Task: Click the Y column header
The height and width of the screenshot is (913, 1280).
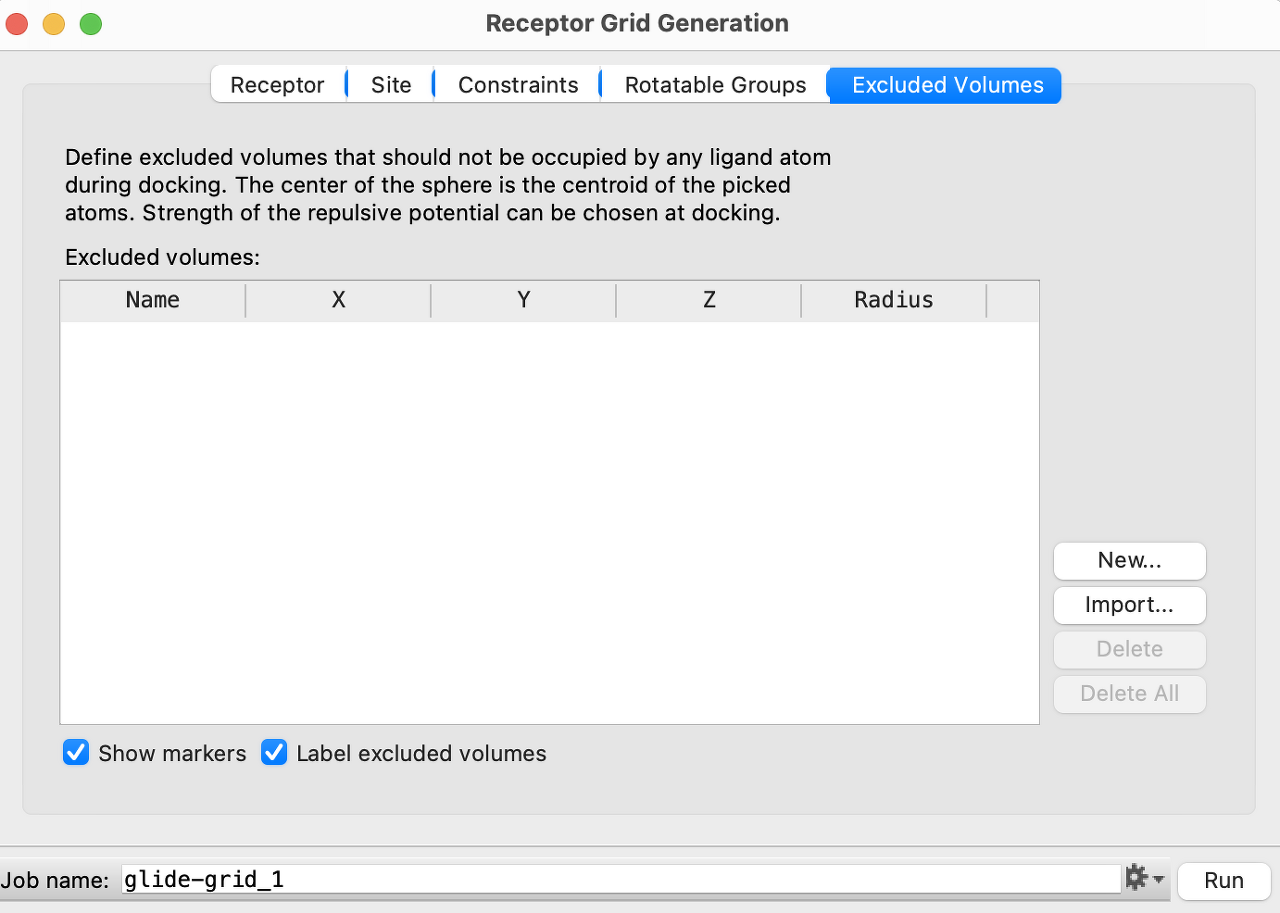Action: tap(524, 300)
